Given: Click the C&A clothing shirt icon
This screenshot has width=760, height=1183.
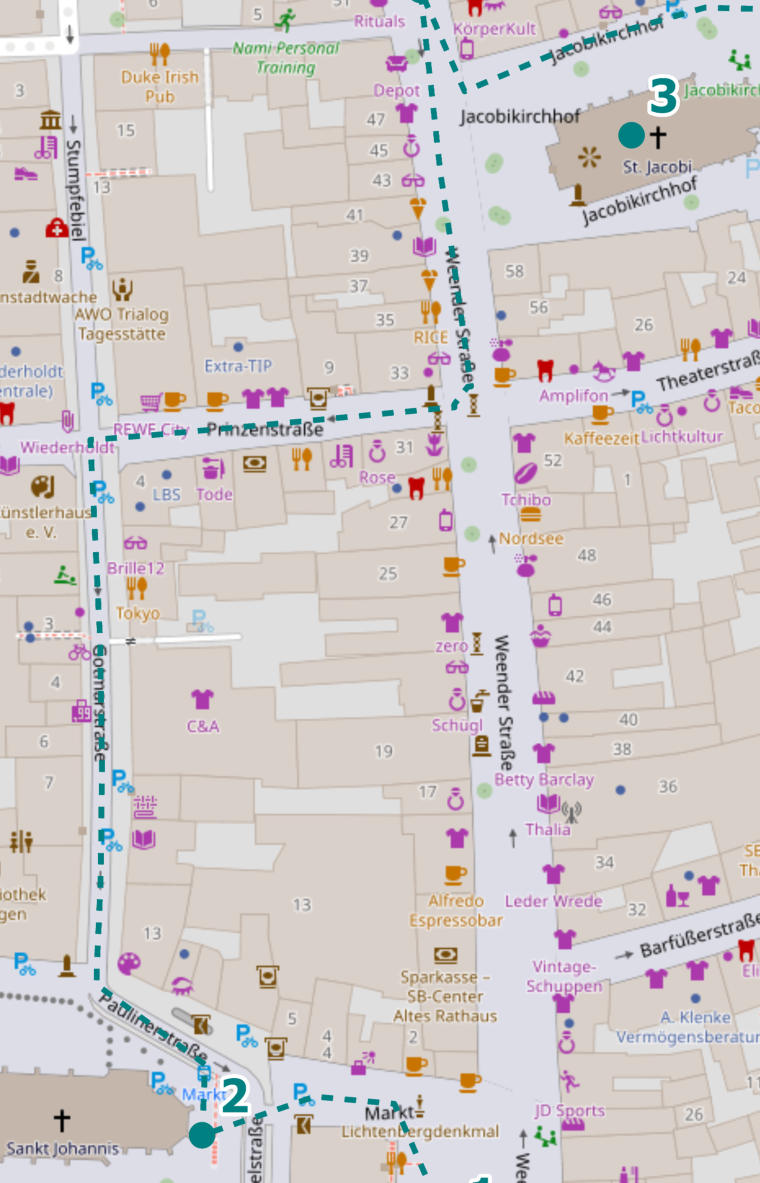Looking at the screenshot, I should [202, 699].
